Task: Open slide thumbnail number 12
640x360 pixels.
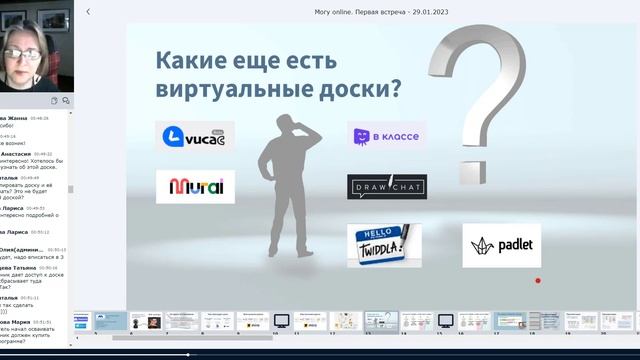Action: tap(346, 322)
